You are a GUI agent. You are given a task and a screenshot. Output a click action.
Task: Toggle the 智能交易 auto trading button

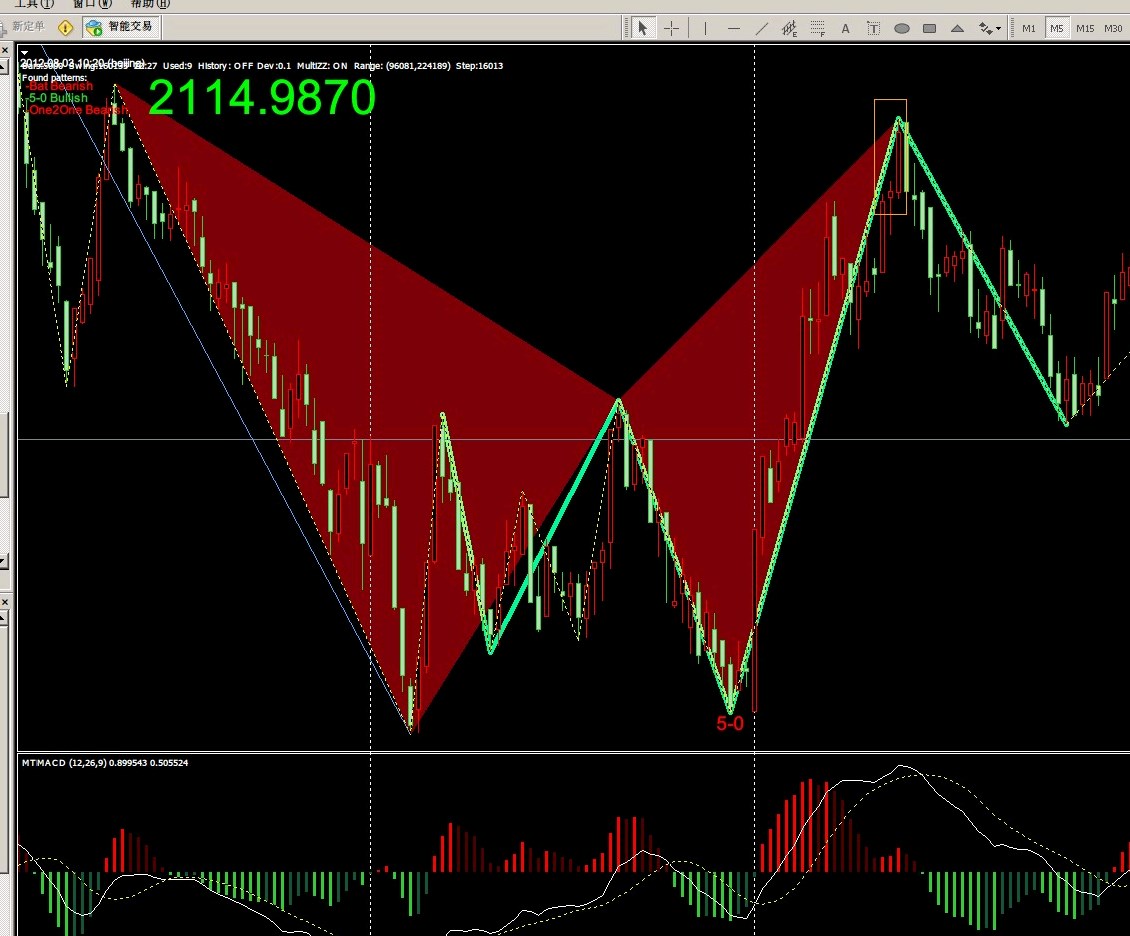pos(120,27)
